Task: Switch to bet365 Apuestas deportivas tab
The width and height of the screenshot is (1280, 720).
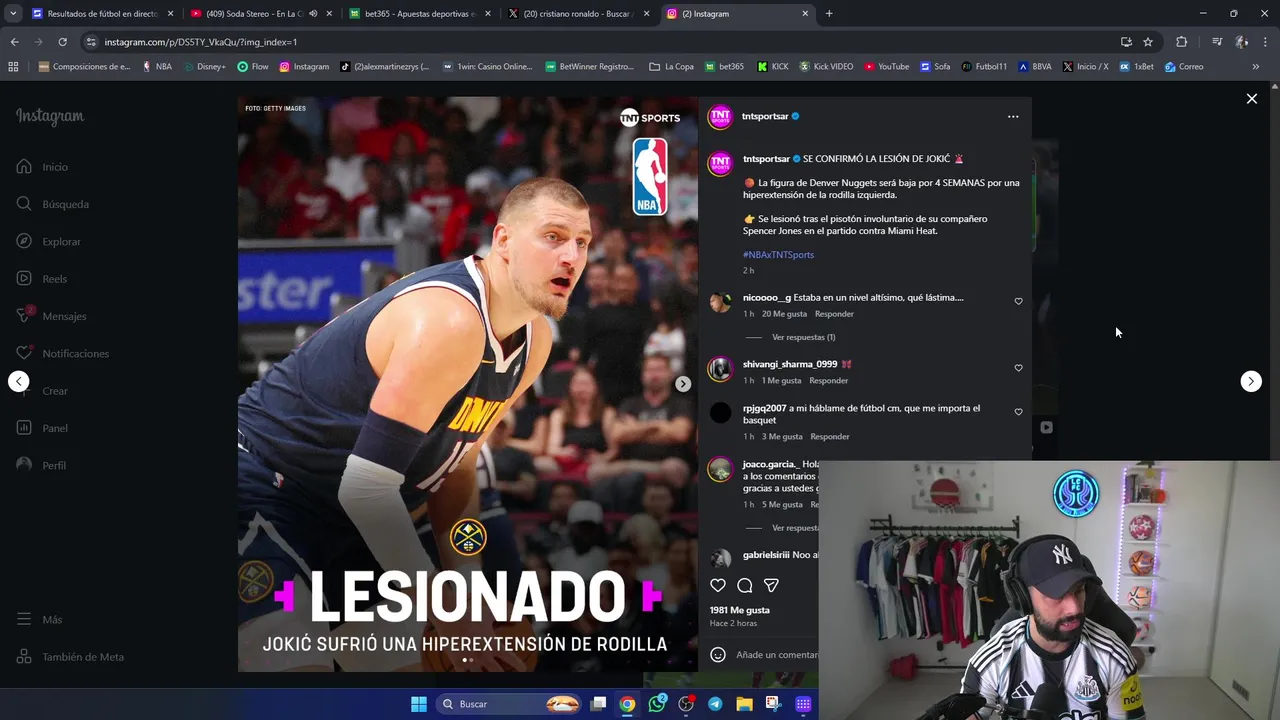Action: coord(420,14)
